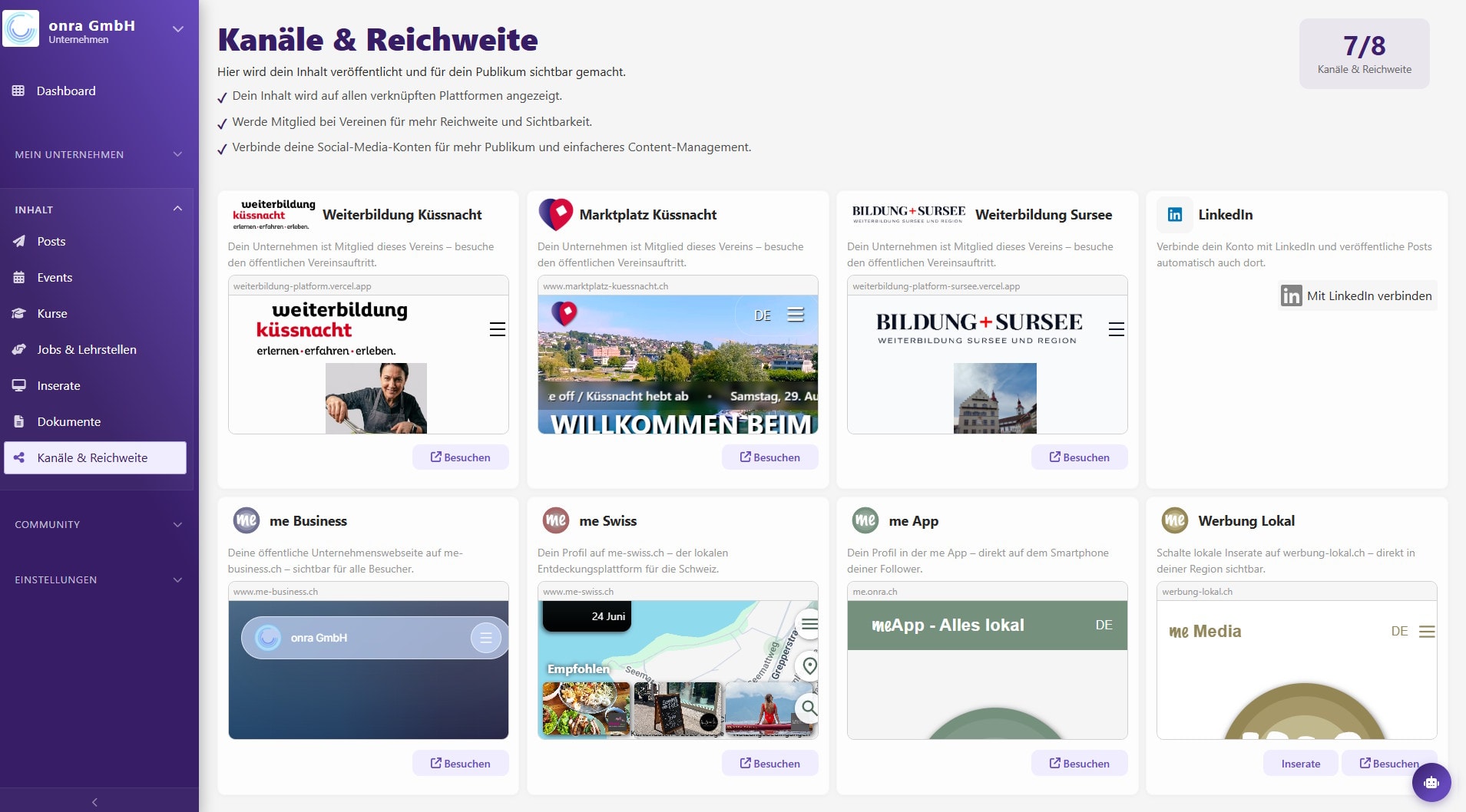
Task: Visit the Weiterbildung Küssnacht site via Besuchen
Action: [x=460, y=457]
